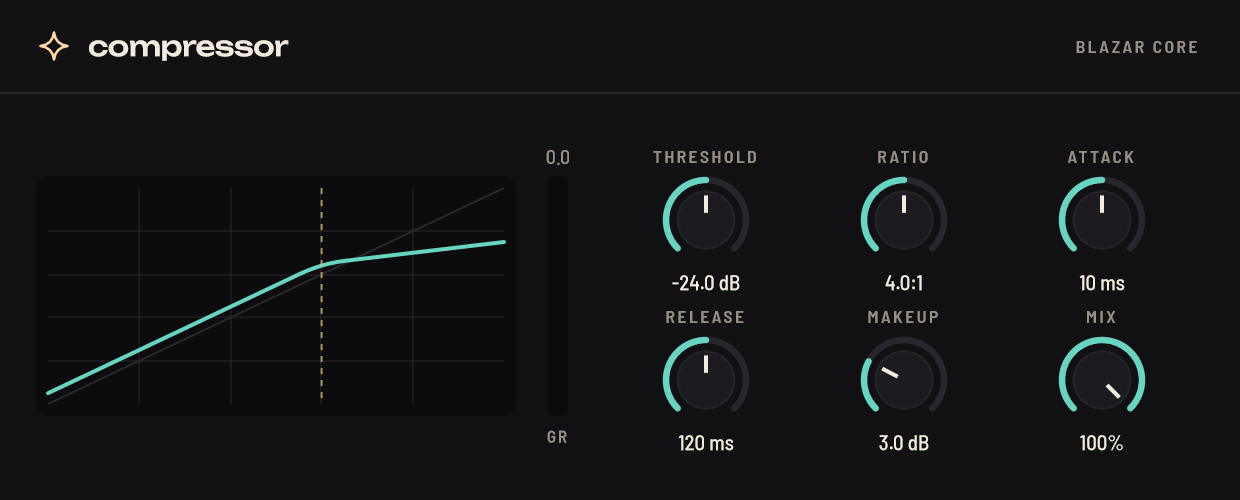Select the 100% mix value
Image resolution: width=1240 pixels, height=500 pixels.
[1102, 443]
